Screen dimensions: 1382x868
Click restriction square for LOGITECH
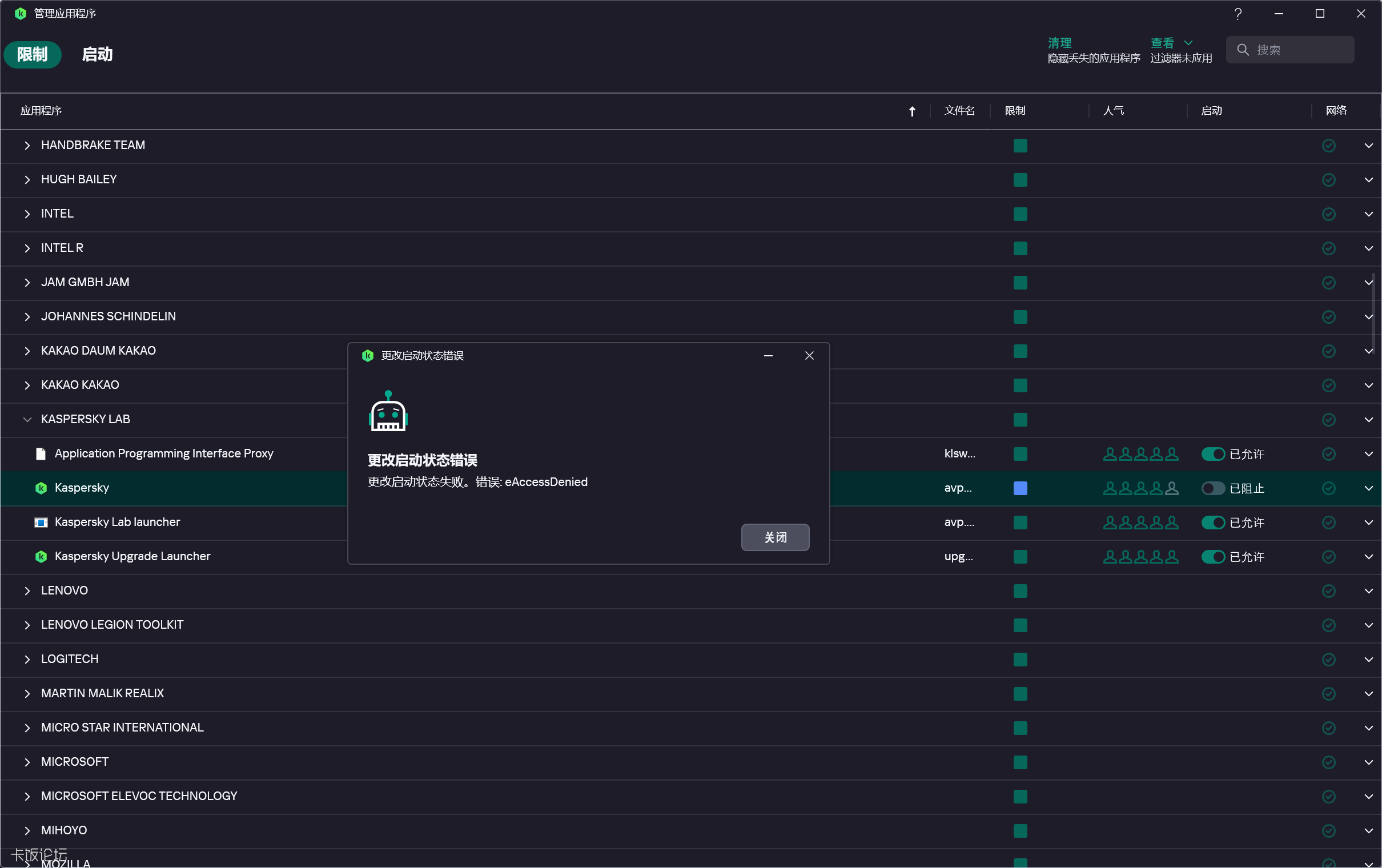coord(1020,659)
